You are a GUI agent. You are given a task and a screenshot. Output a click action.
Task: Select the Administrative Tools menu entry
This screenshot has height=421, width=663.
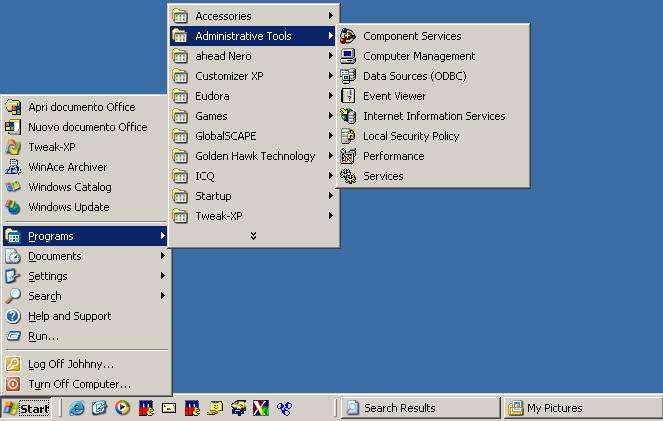pos(253,36)
